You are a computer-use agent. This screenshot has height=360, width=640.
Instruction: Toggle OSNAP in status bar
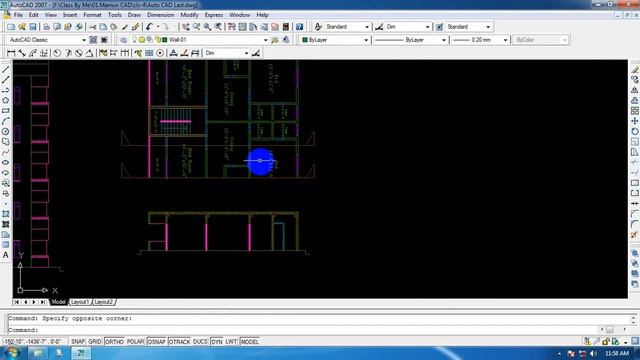coord(156,342)
